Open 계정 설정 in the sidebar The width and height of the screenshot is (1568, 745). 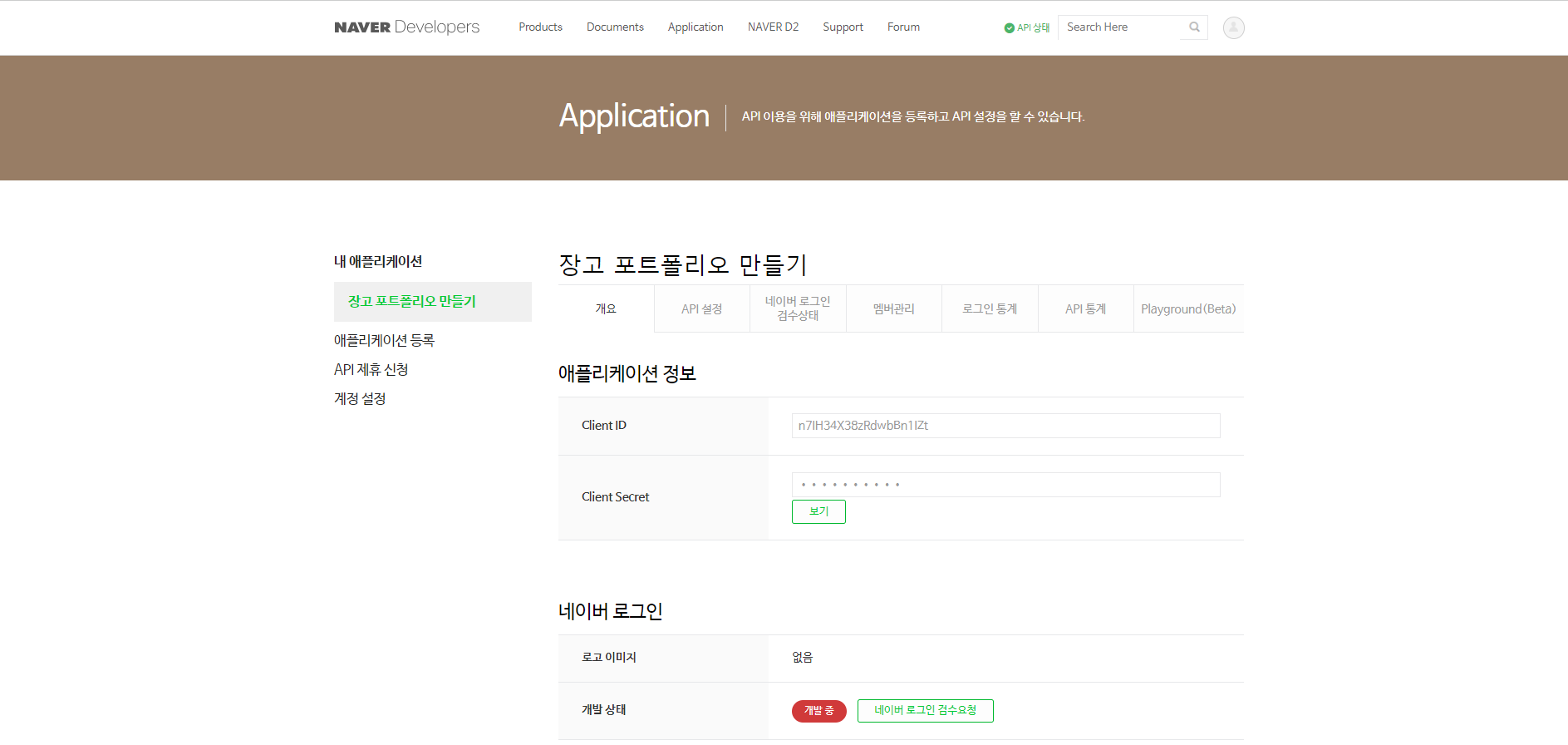[x=360, y=398]
